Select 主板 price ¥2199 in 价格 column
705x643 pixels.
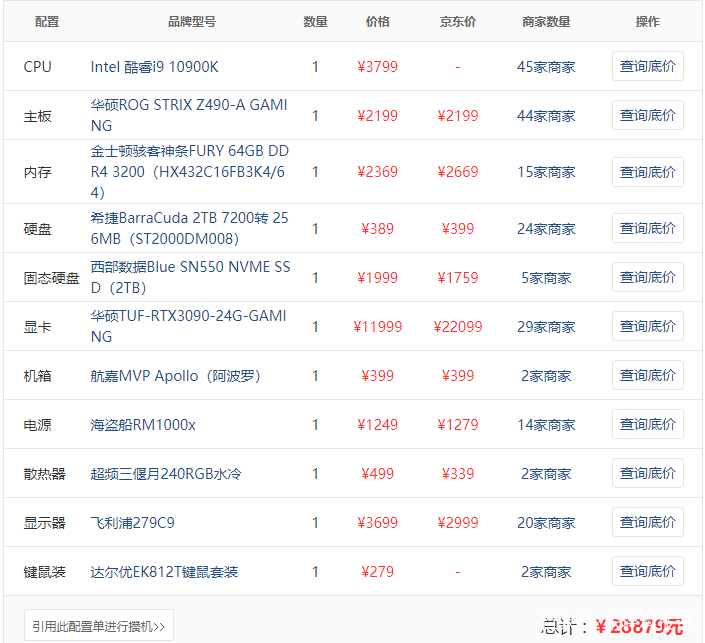coord(377,116)
